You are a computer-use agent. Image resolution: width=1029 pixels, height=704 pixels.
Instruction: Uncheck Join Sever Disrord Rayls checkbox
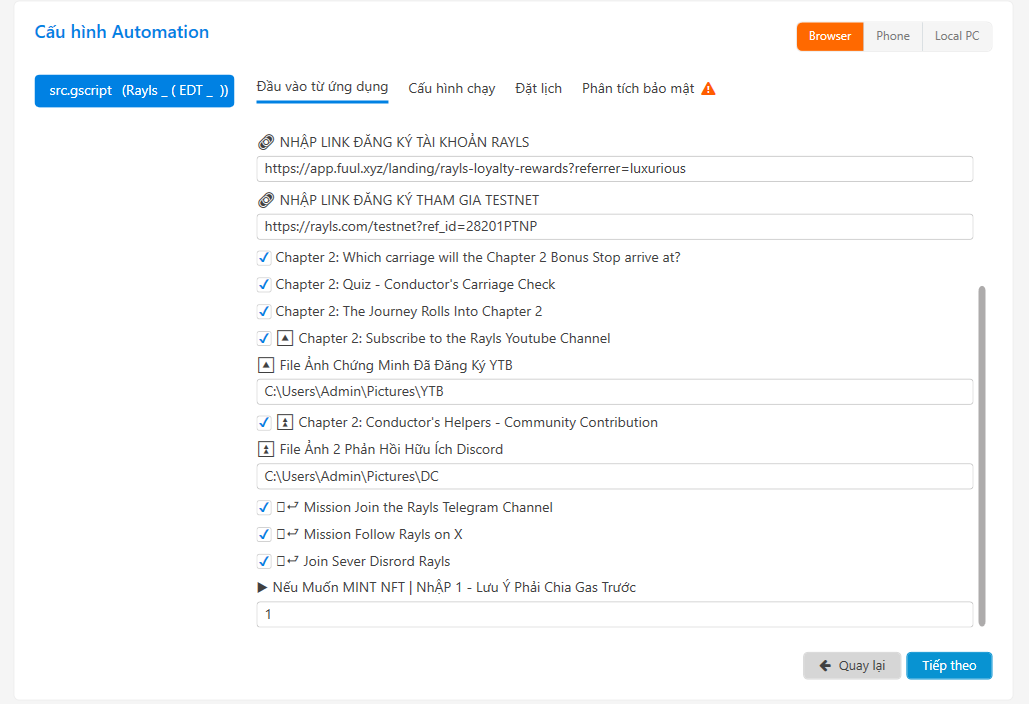coord(264,561)
